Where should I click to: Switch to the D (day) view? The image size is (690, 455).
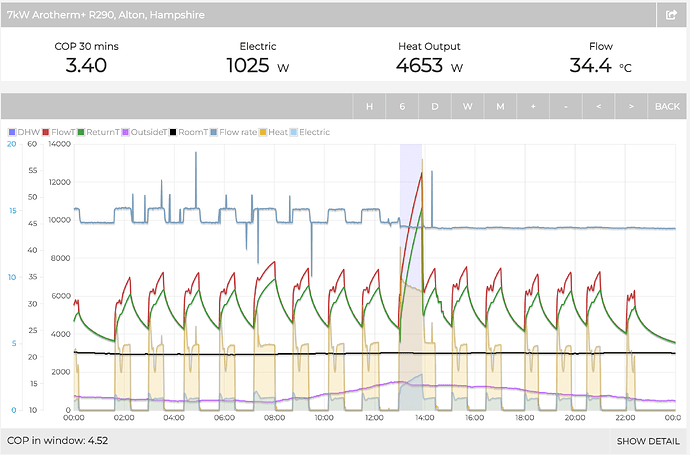click(435, 106)
